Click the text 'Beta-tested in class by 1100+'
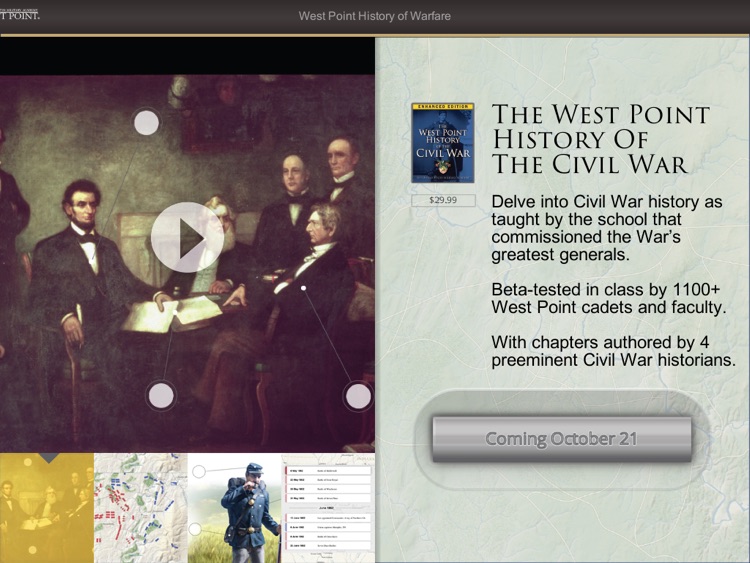 pos(606,289)
